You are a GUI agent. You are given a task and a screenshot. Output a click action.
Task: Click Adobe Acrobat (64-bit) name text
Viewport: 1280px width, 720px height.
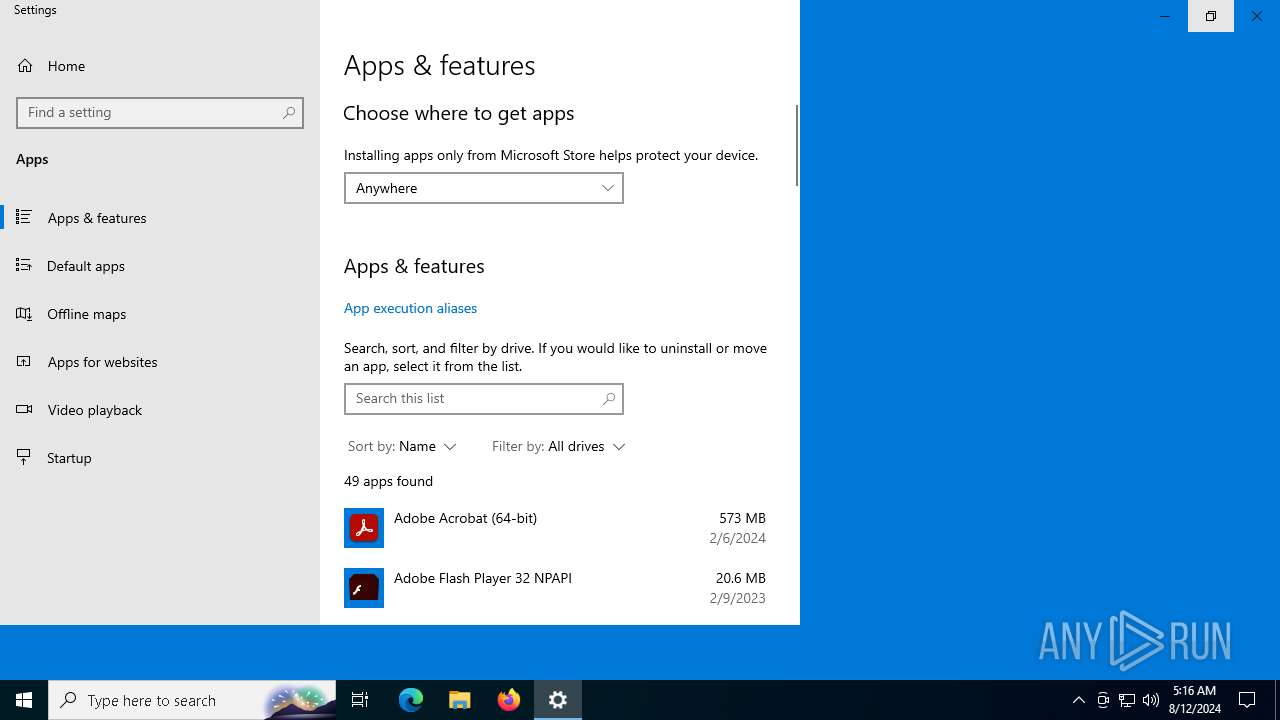click(465, 518)
